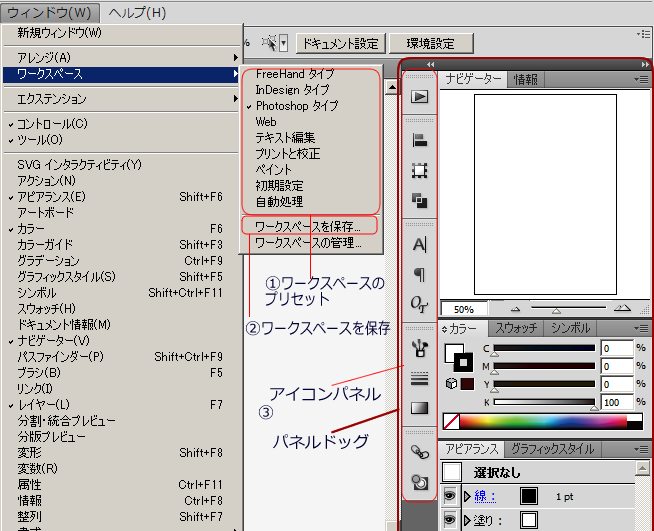Click the 環境設定 button

pyautogui.click(x=431, y=43)
